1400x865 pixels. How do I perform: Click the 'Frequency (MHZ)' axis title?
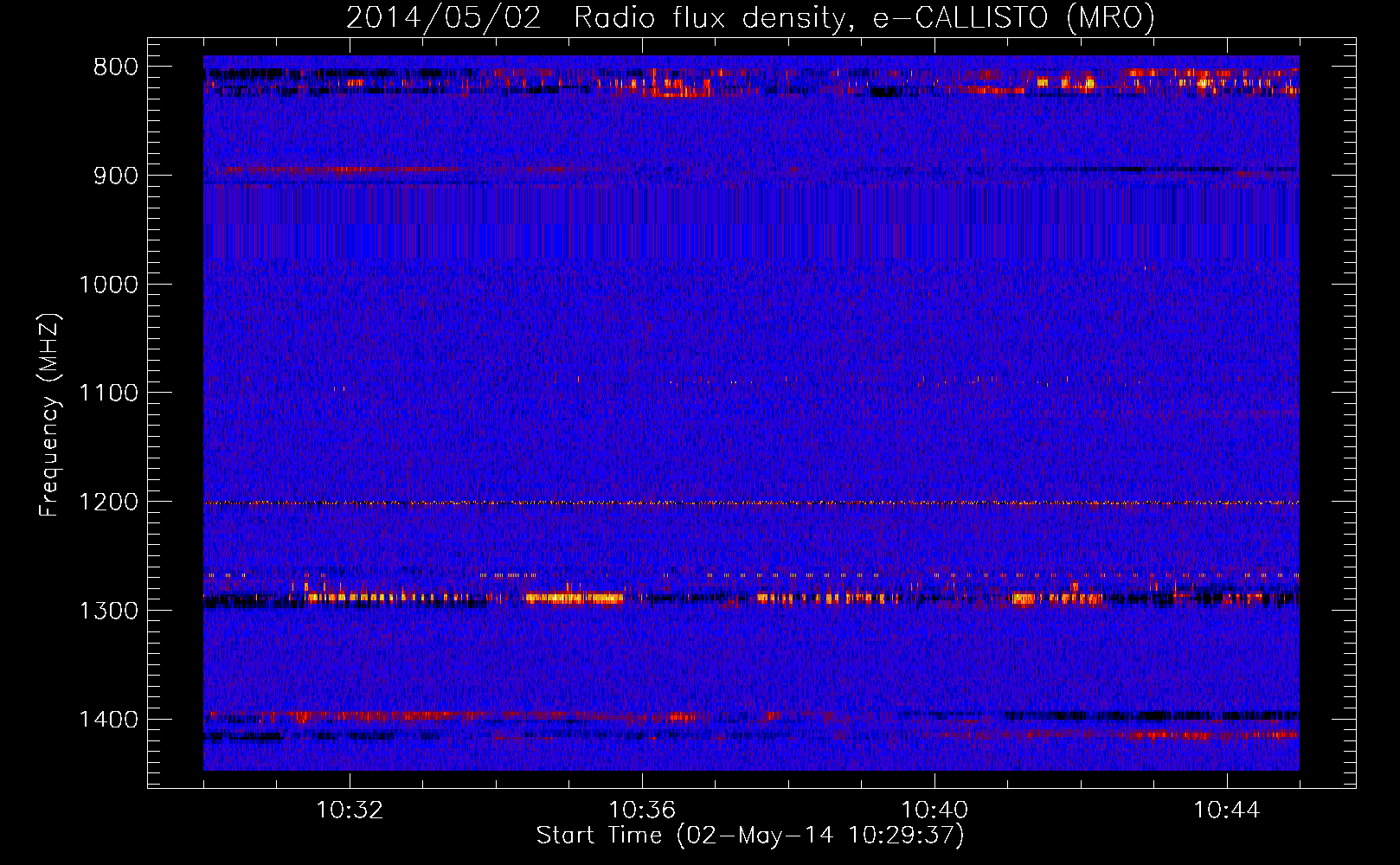click(50, 414)
